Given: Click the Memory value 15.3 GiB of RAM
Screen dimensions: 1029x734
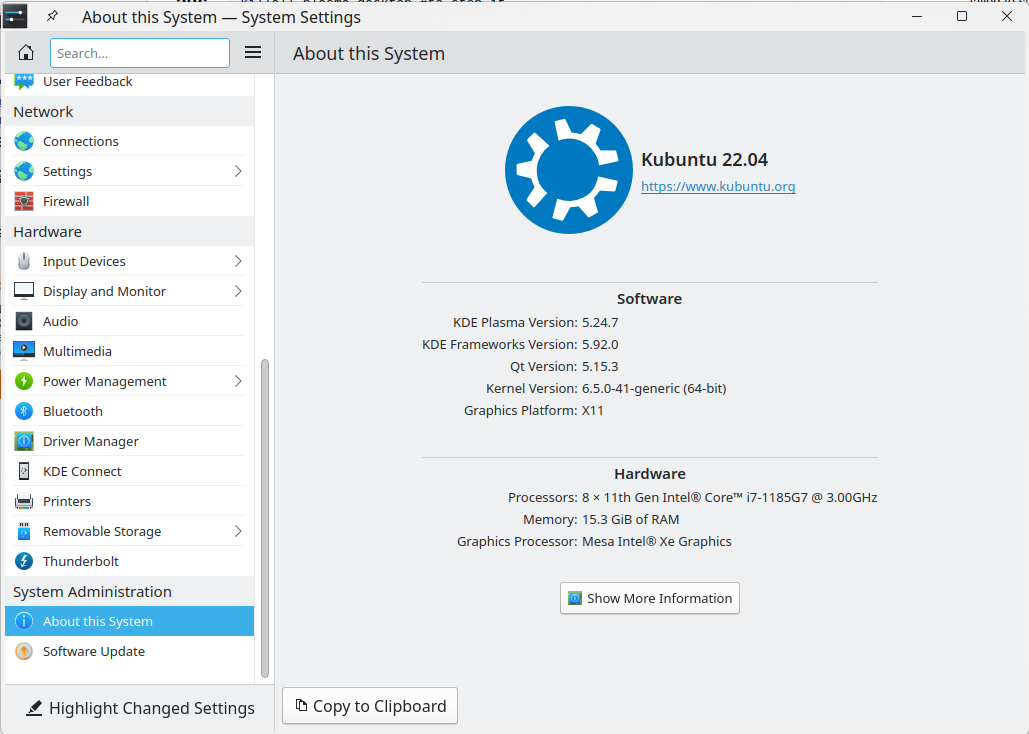Looking at the screenshot, I should coord(631,519).
